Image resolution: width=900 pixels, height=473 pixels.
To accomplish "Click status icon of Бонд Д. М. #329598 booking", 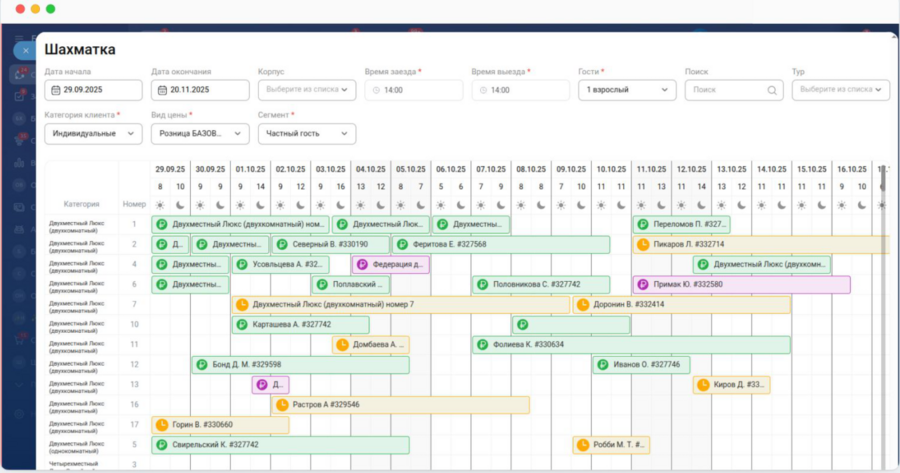I will point(201,365).
